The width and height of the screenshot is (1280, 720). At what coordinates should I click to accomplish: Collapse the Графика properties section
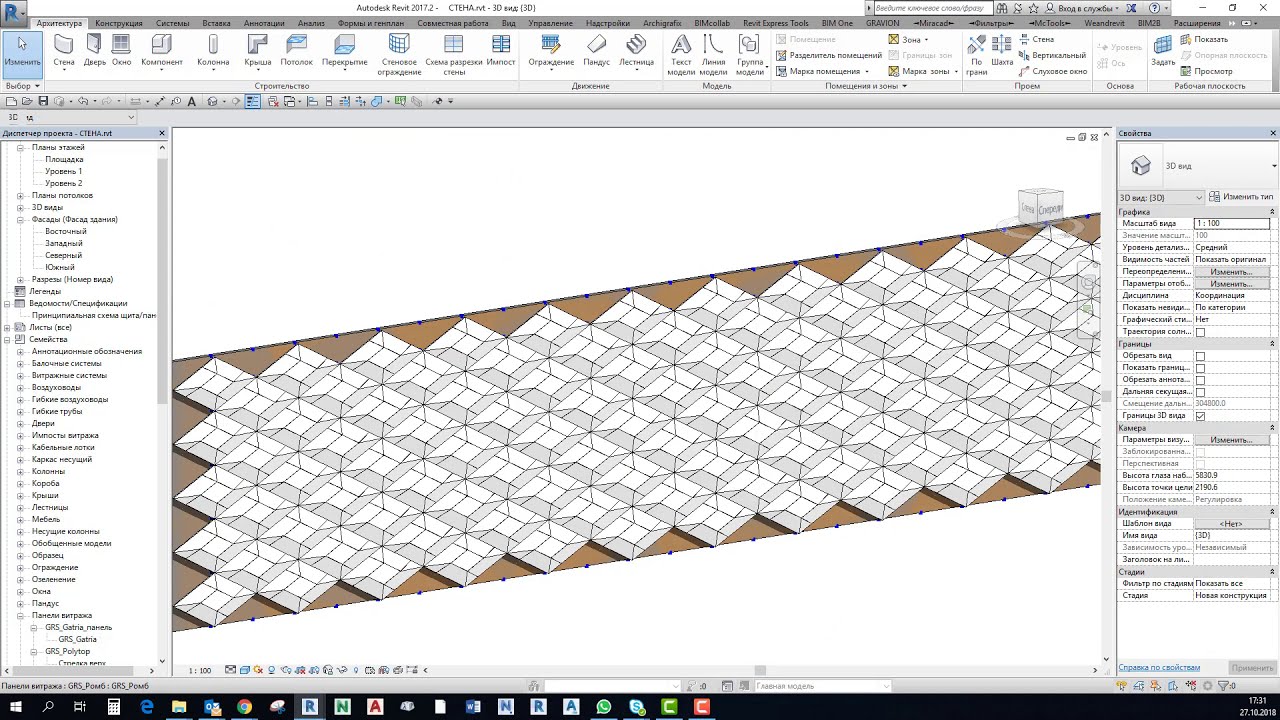tap(1272, 212)
